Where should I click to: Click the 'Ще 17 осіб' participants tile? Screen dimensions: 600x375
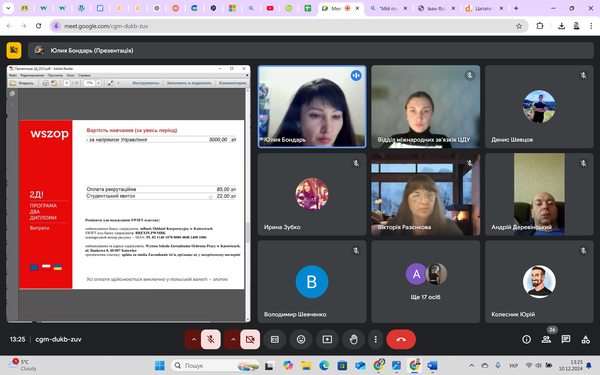point(426,282)
